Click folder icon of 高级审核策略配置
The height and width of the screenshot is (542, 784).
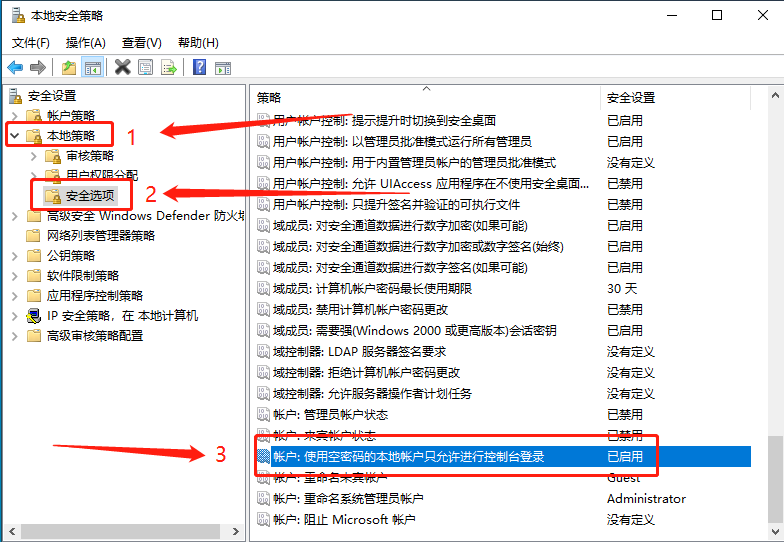[x=34, y=336]
